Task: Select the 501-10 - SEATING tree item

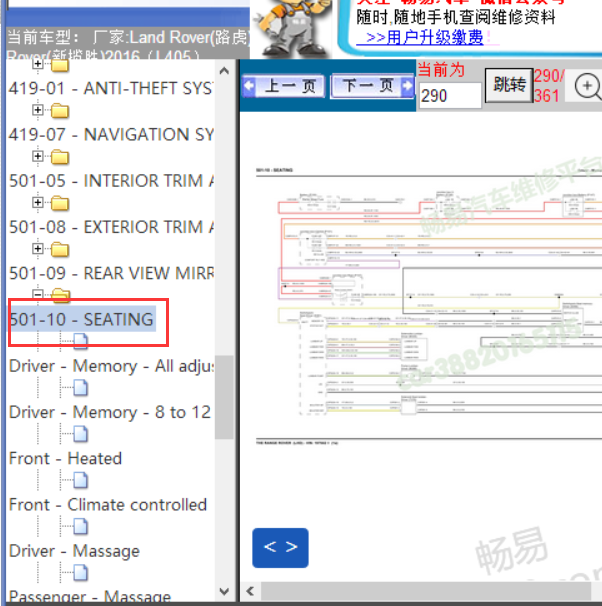Action: (x=82, y=320)
